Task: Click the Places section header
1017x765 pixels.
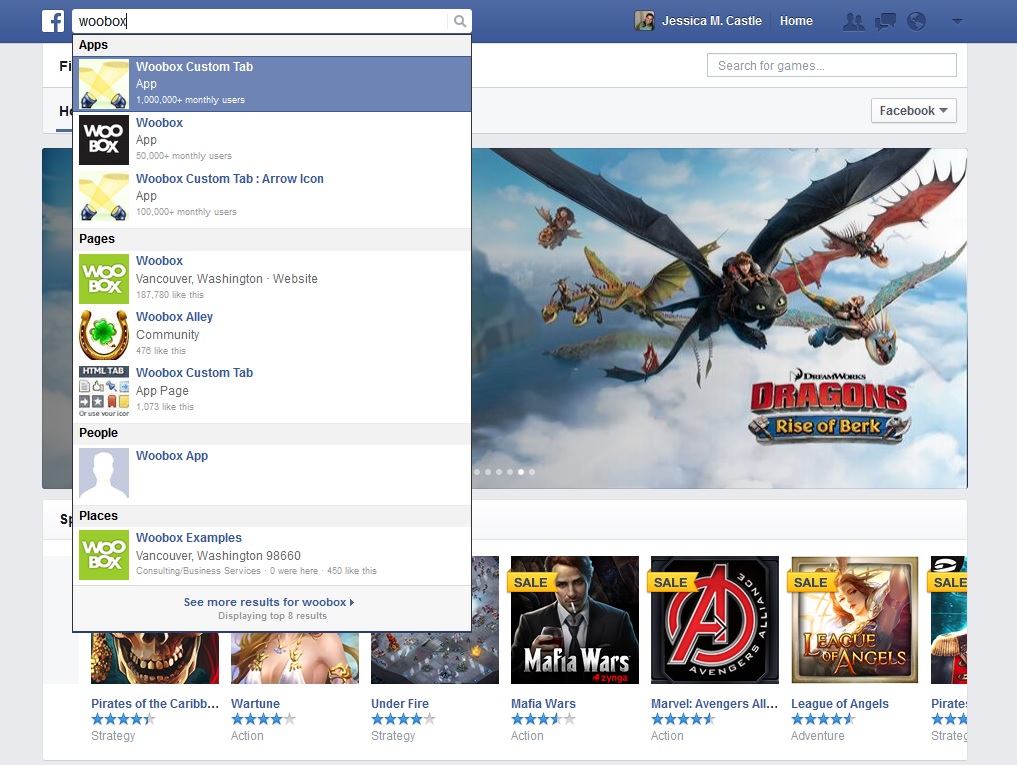Action: 272,516
